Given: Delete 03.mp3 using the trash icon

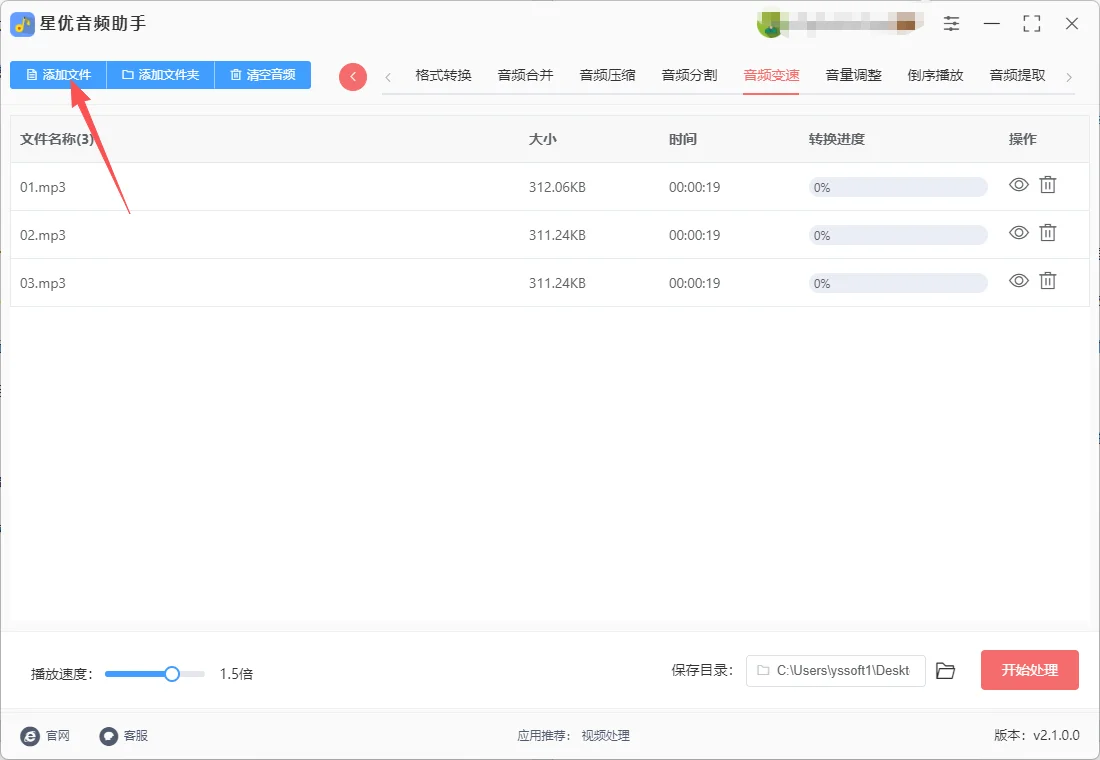Looking at the screenshot, I should [1047, 282].
